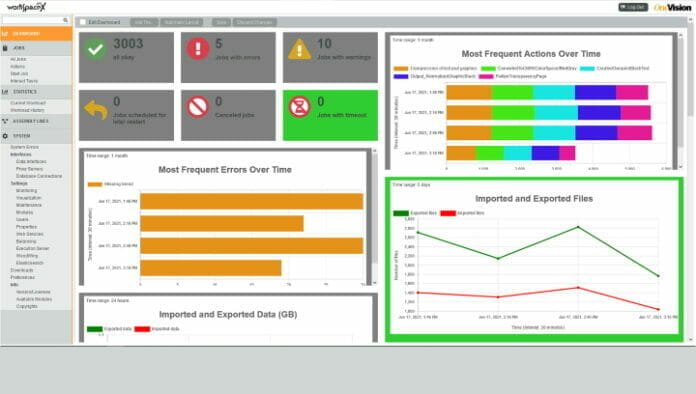The image size is (696, 394).
Task: Open the Jobs section header
Action: point(36,48)
